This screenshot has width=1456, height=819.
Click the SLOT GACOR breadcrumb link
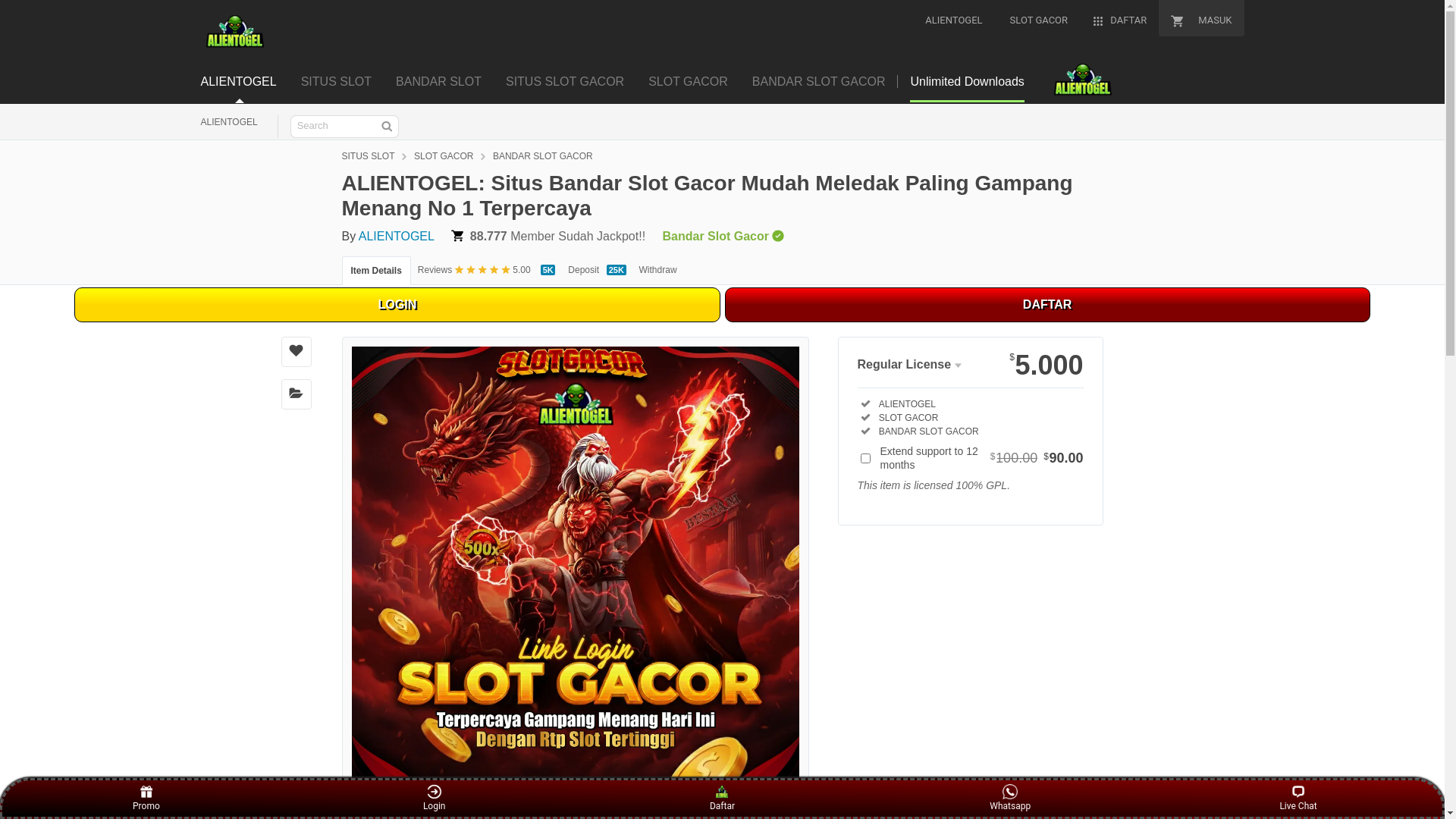[x=444, y=156]
